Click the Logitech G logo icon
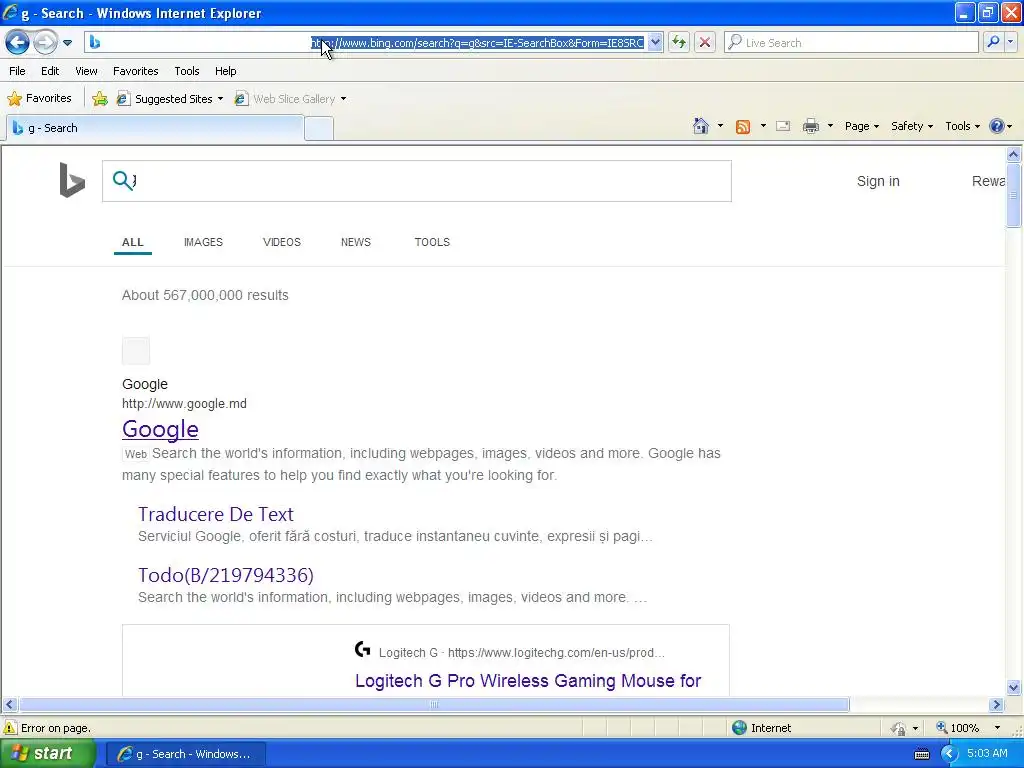The image size is (1024, 768). click(362, 649)
